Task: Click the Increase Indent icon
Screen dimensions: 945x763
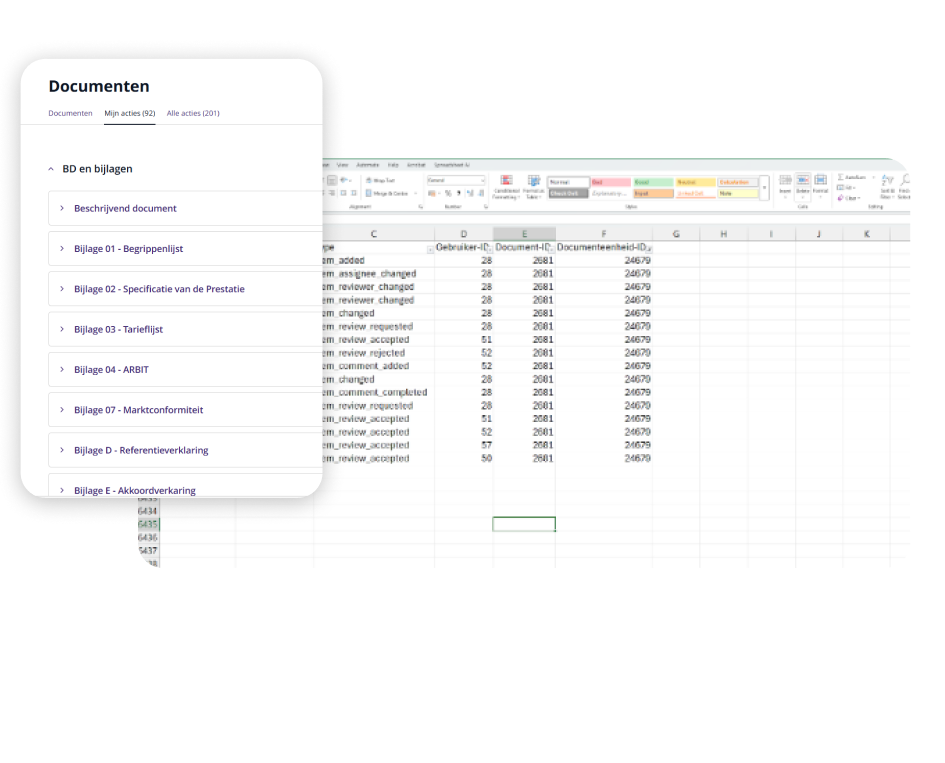Action: [354, 193]
